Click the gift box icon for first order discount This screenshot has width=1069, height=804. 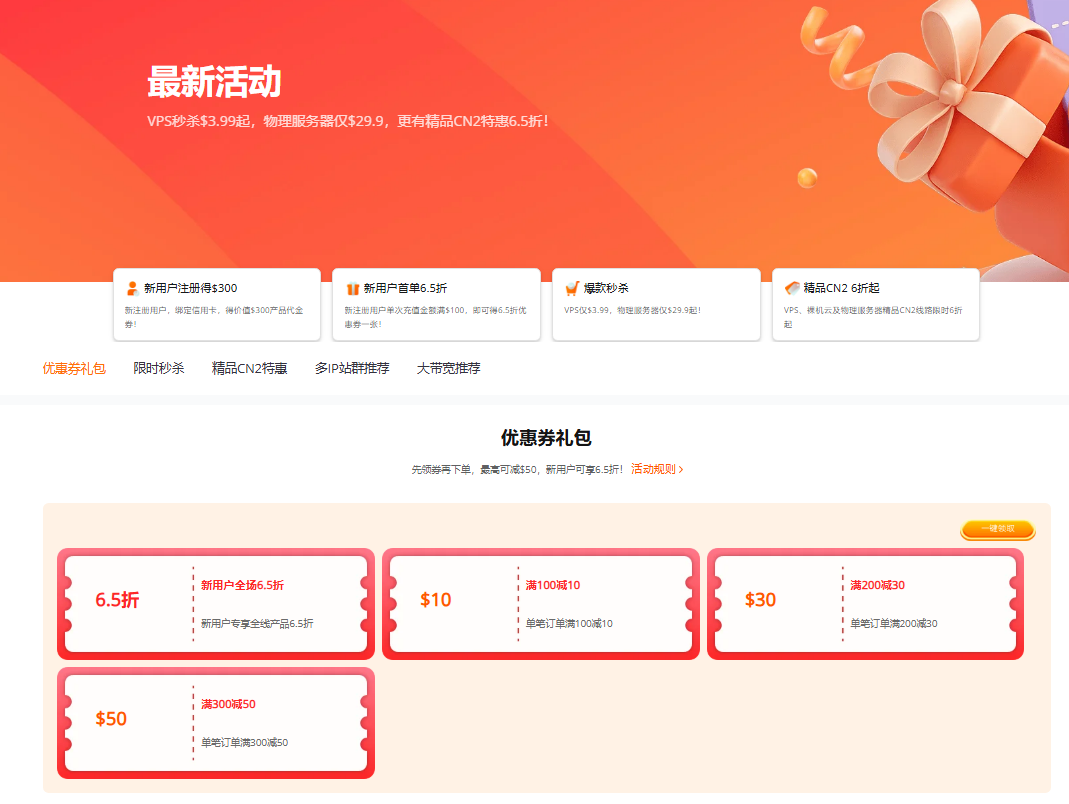coord(352,288)
